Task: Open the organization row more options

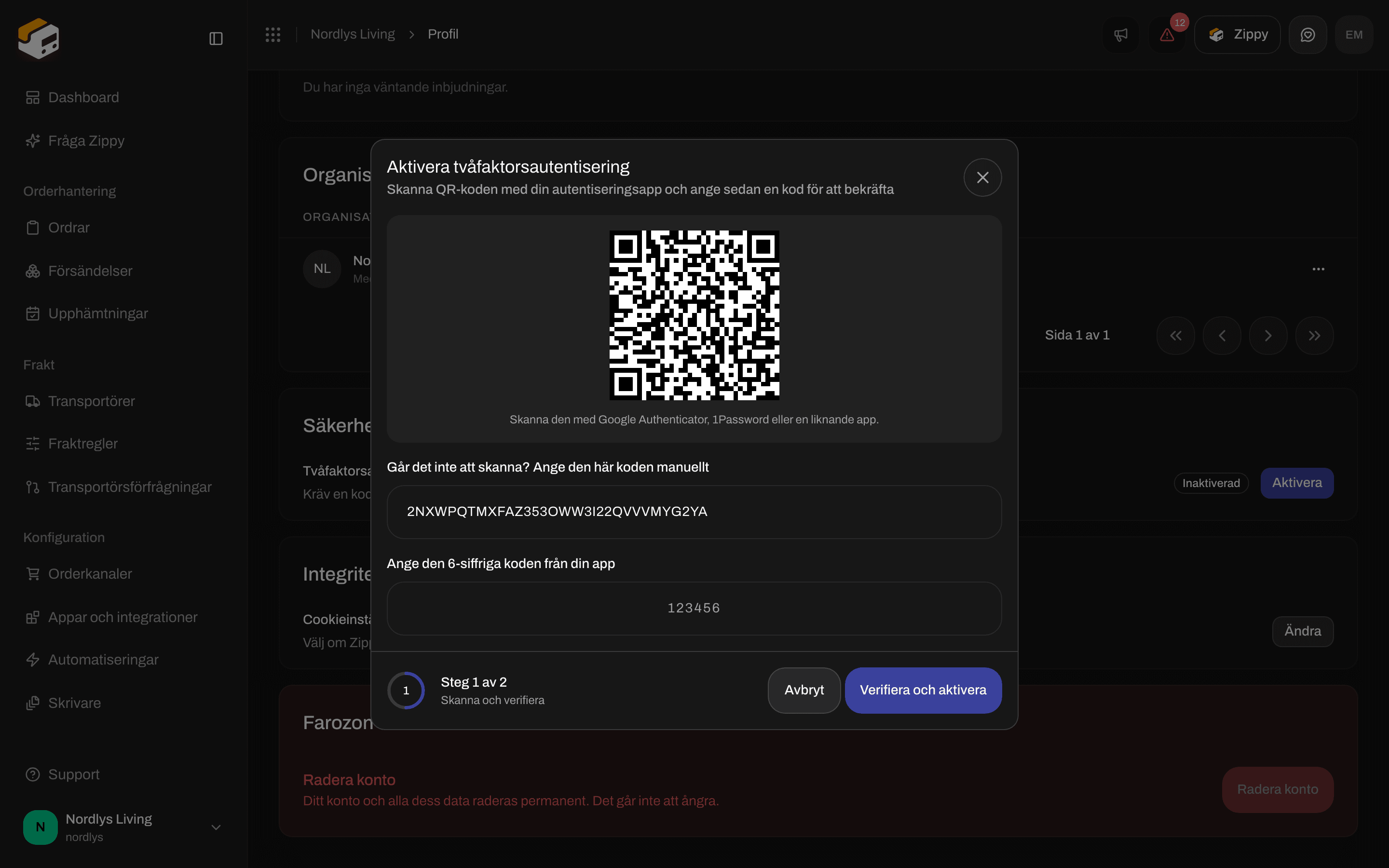Action: [x=1318, y=269]
